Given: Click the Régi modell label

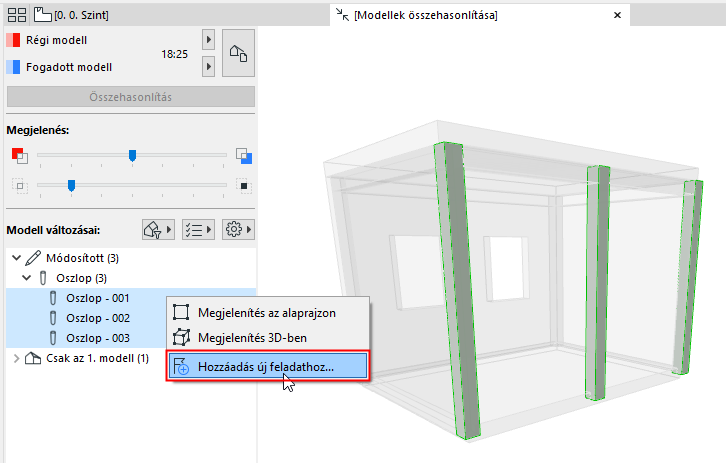Looking at the screenshot, I should coord(56,40).
